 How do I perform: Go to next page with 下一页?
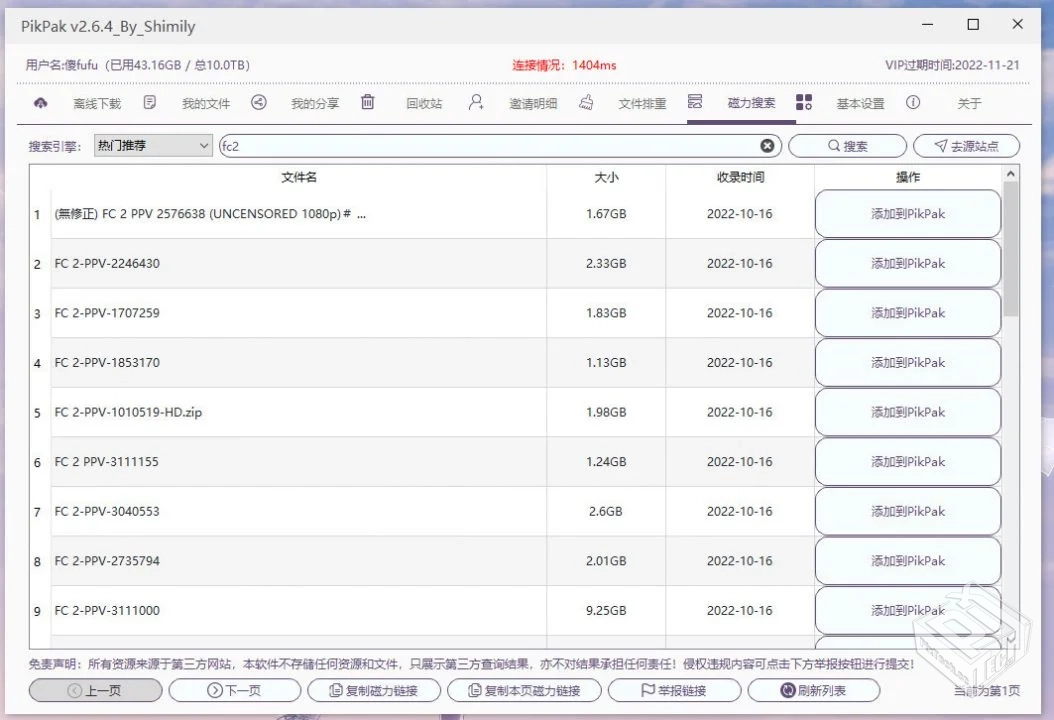pos(234,690)
